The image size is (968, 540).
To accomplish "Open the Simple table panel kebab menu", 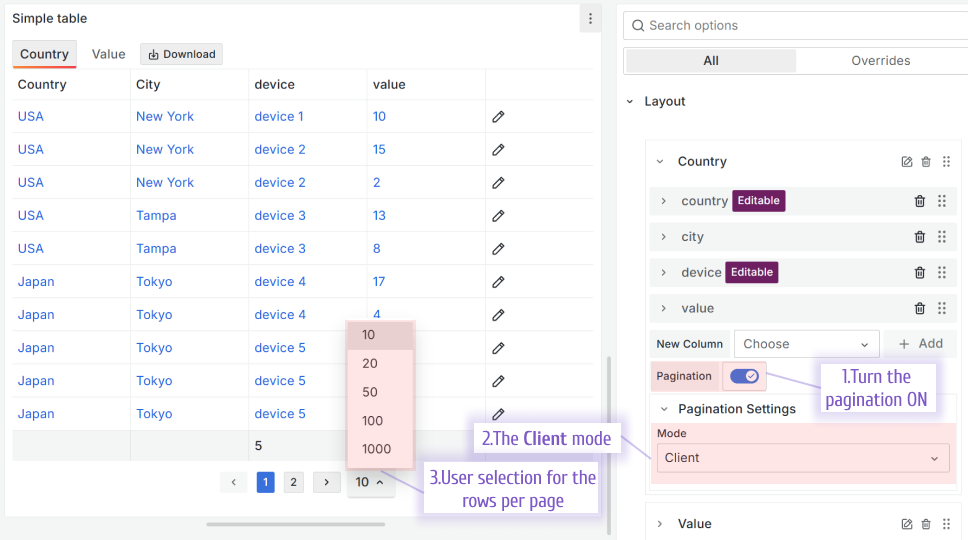I will (590, 19).
